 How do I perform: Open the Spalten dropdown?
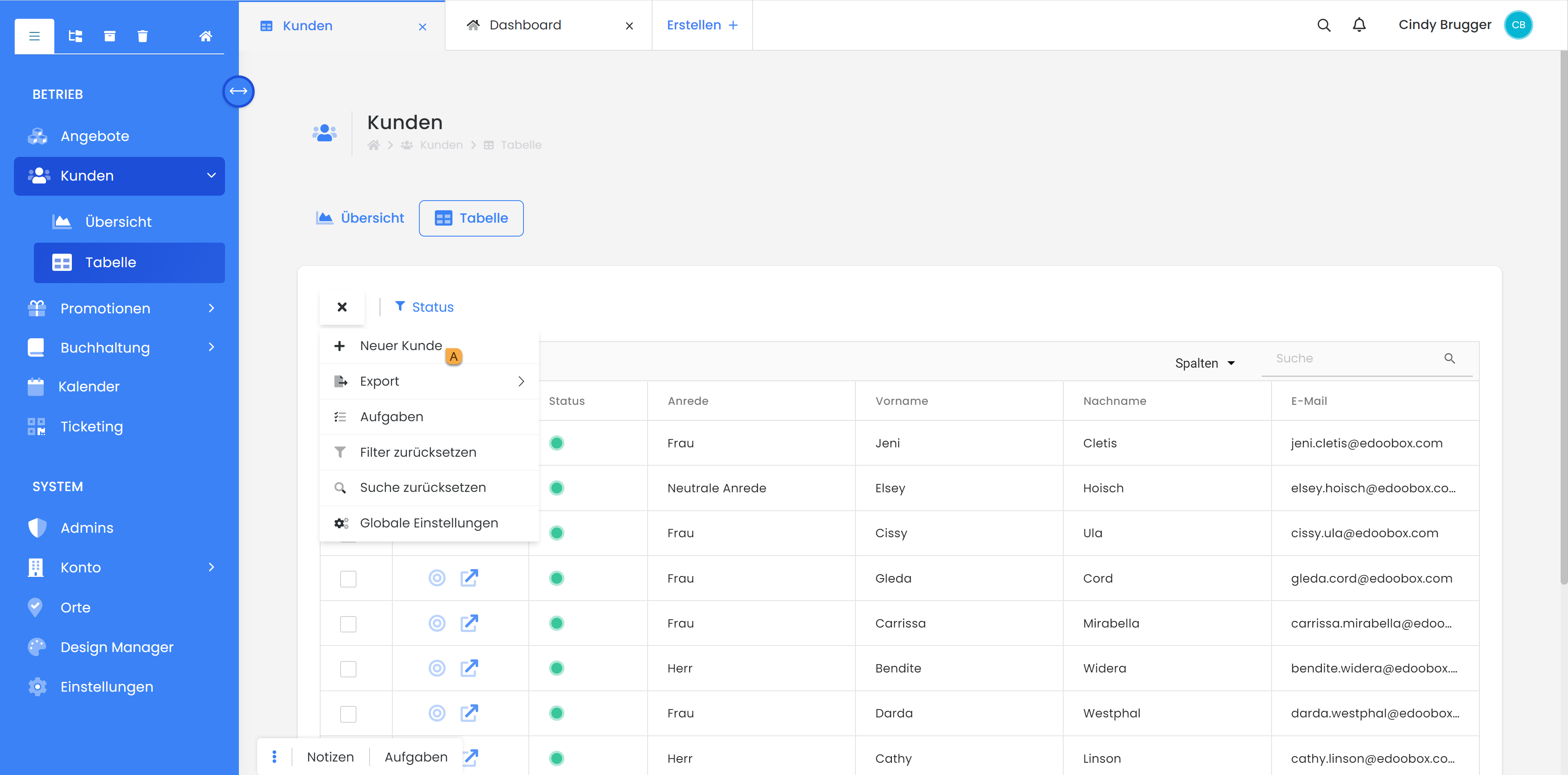(1205, 363)
